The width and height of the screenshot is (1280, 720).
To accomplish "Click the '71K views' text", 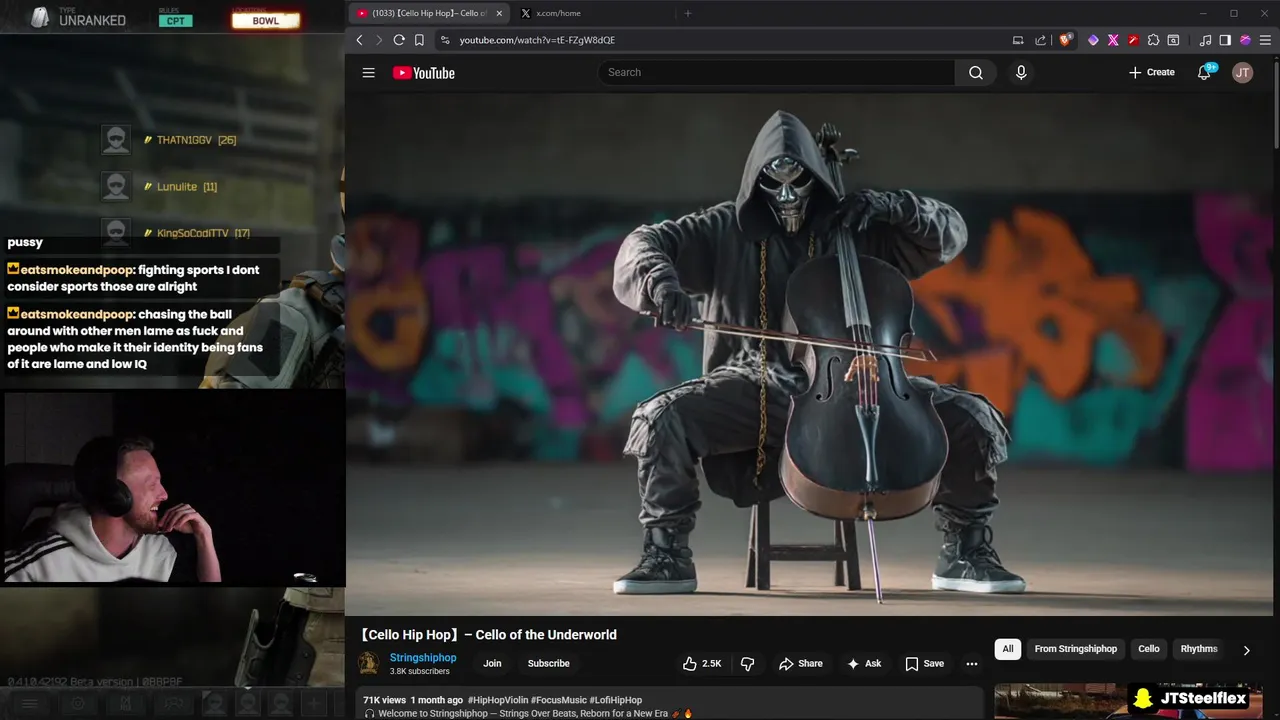I will coord(385,700).
